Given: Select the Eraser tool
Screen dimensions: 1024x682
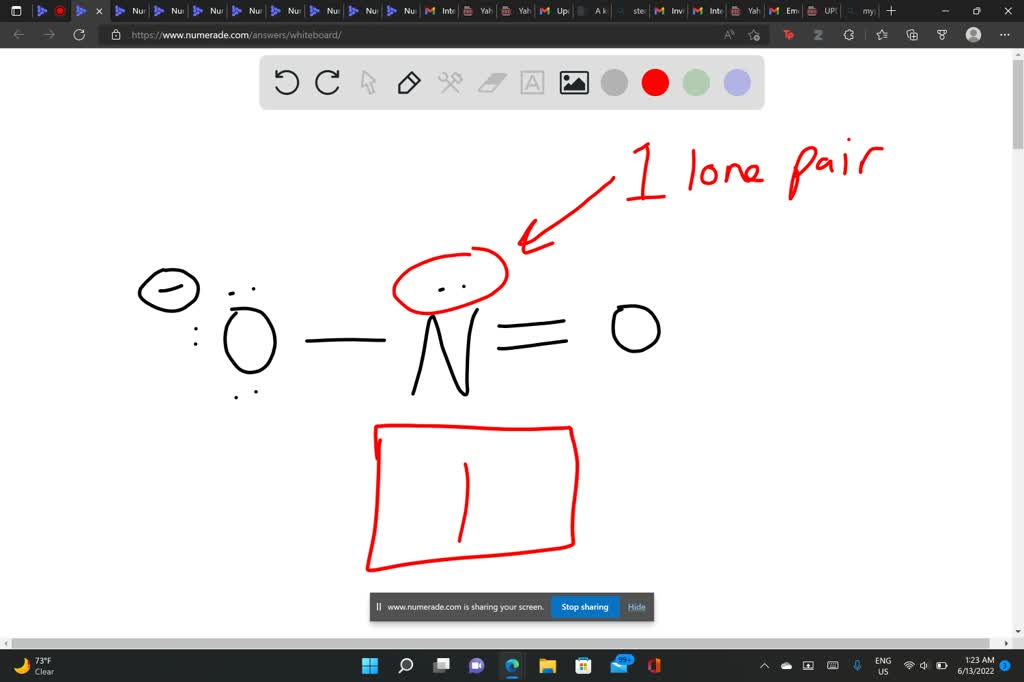Looking at the screenshot, I should click(x=491, y=83).
